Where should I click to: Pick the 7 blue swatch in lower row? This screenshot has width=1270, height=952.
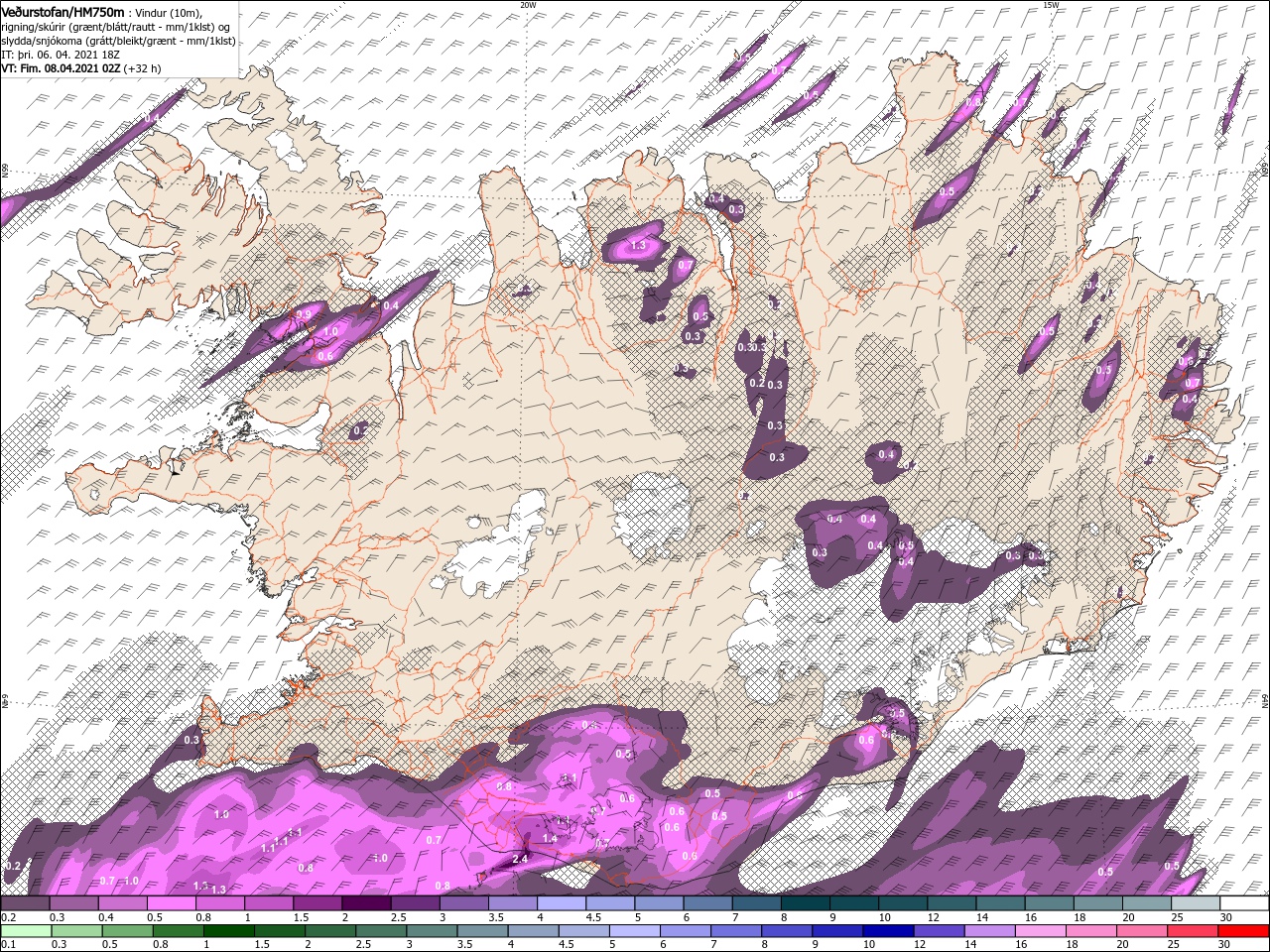click(x=735, y=931)
